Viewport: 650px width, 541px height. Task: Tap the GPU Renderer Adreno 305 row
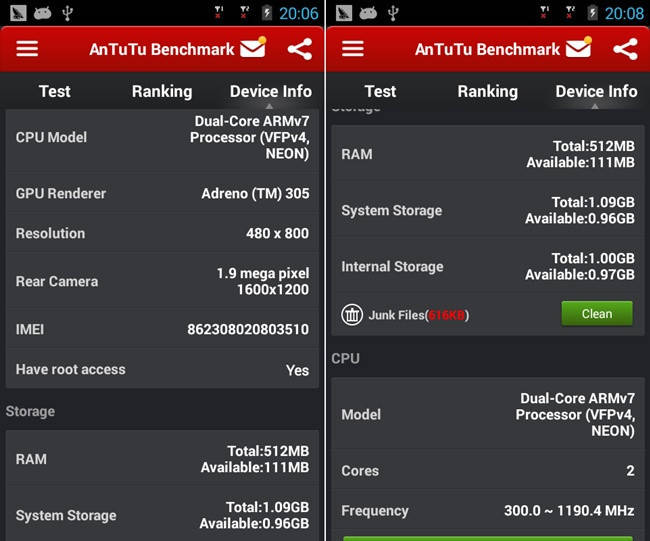click(162, 193)
